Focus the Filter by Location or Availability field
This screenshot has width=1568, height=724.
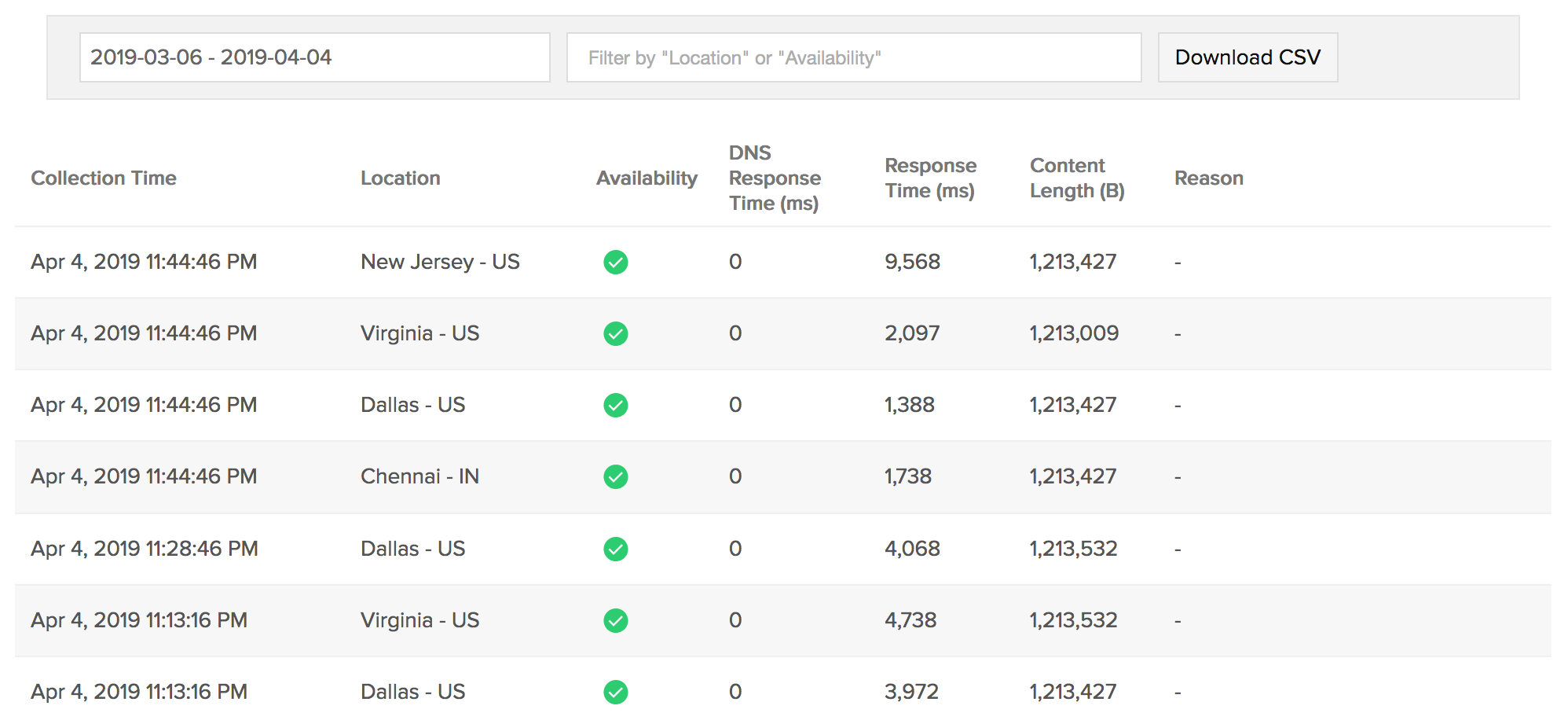[854, 57]
